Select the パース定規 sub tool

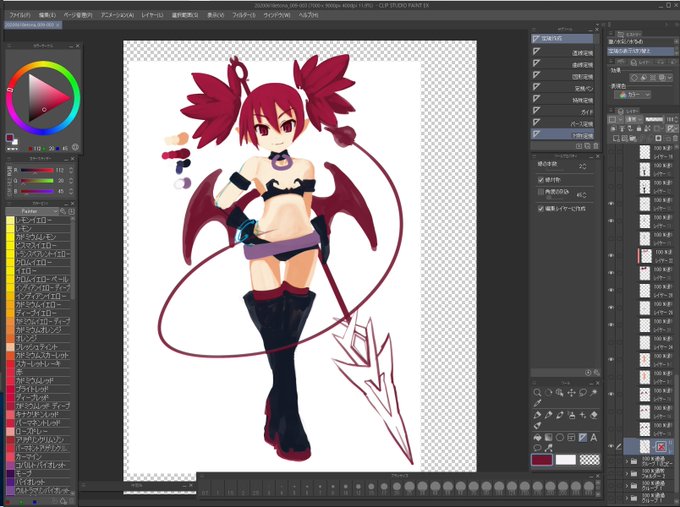coord(562,124)
